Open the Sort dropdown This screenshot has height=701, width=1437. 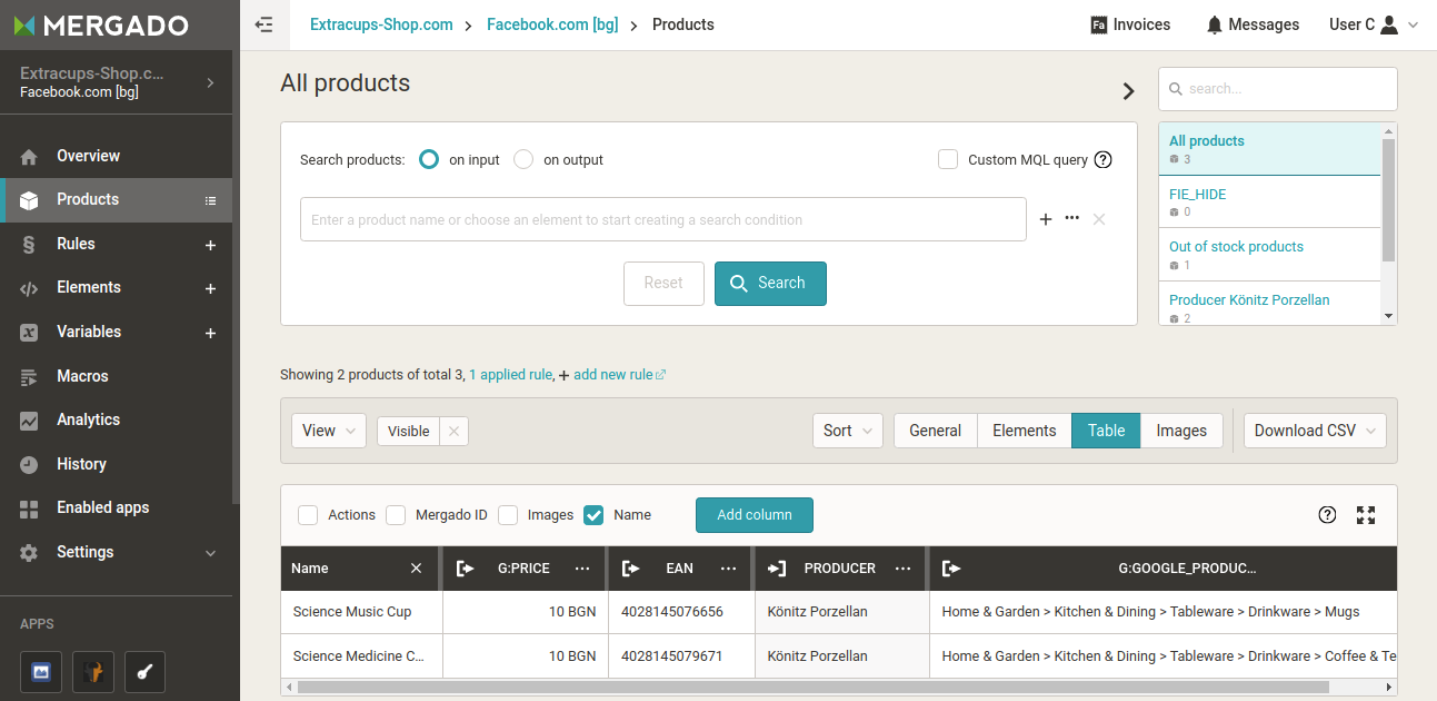[847, 431]
